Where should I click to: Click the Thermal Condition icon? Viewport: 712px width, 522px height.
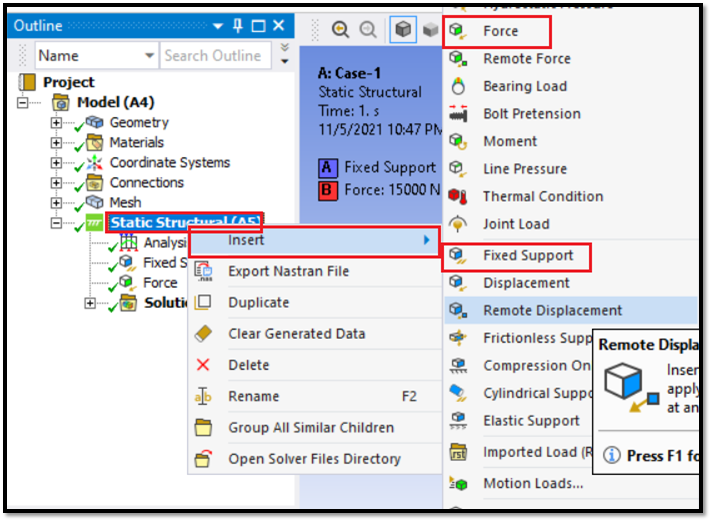(458, 196)
